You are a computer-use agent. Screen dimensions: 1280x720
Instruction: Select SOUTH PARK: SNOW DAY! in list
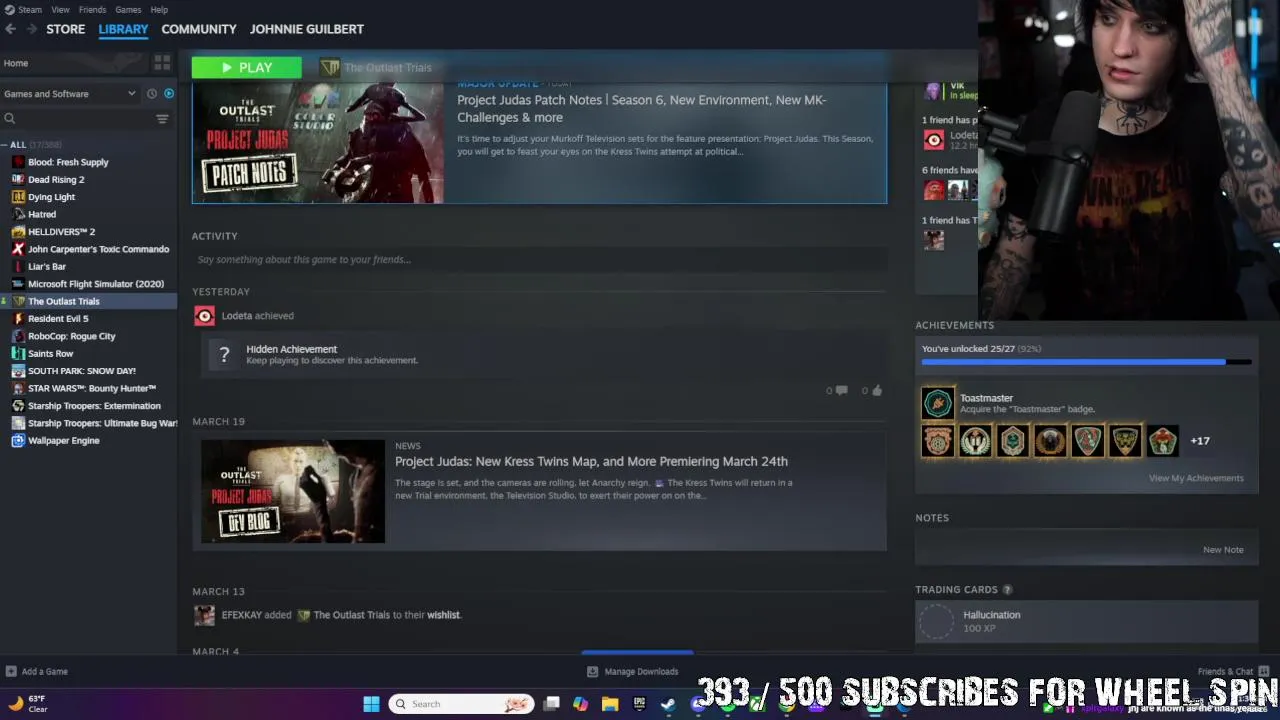81,371
